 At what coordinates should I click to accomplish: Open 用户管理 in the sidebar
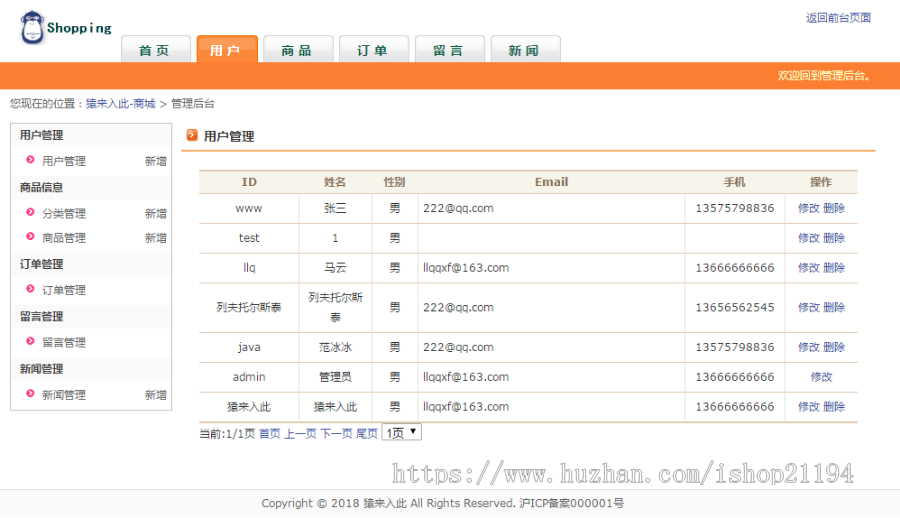[64, 161]
